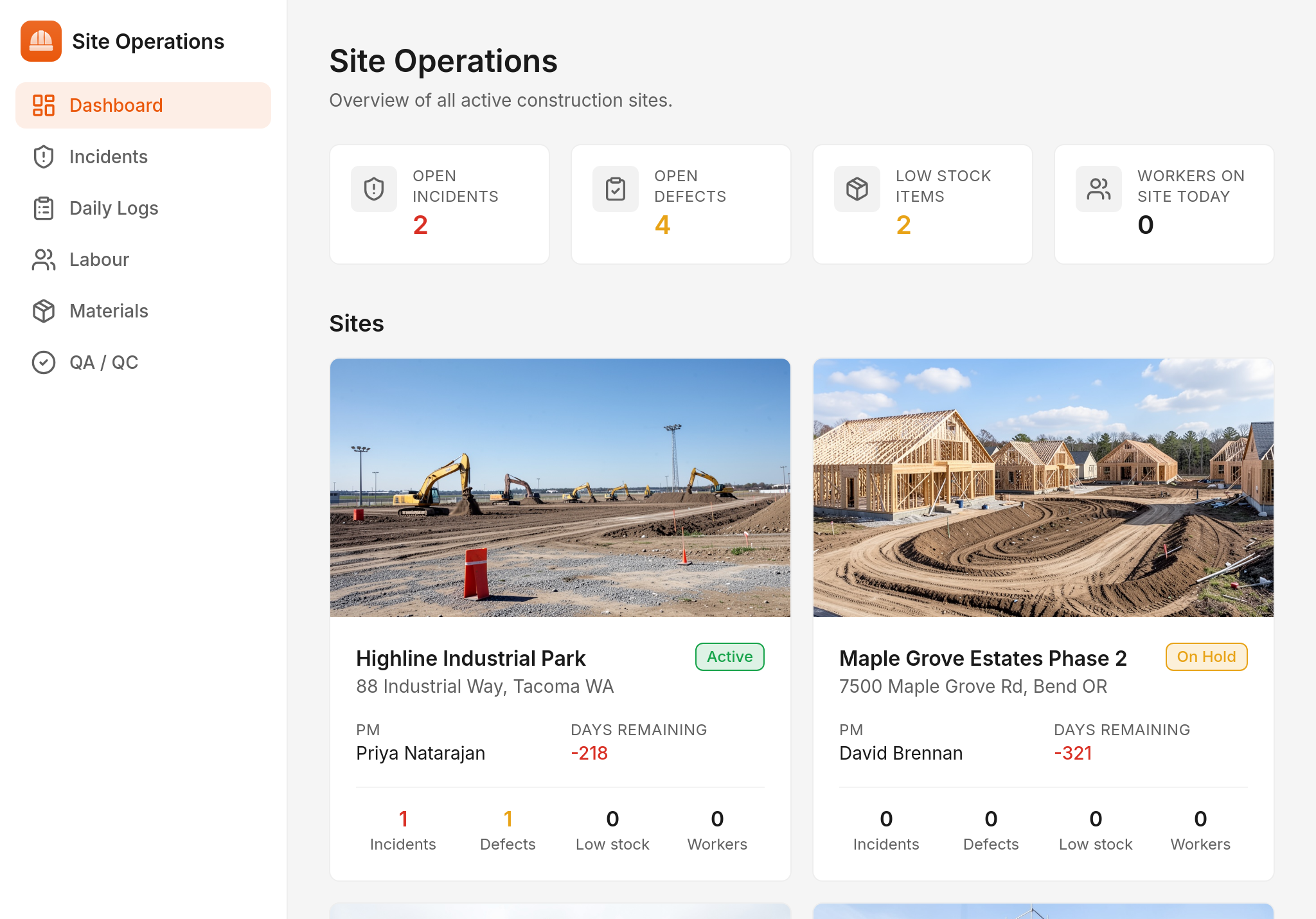Image resolution: width=1316 pixels, height=919 pixels.
Task: Click the Overview of all active construction sites subtitle
Action: (x=501, y=100)
